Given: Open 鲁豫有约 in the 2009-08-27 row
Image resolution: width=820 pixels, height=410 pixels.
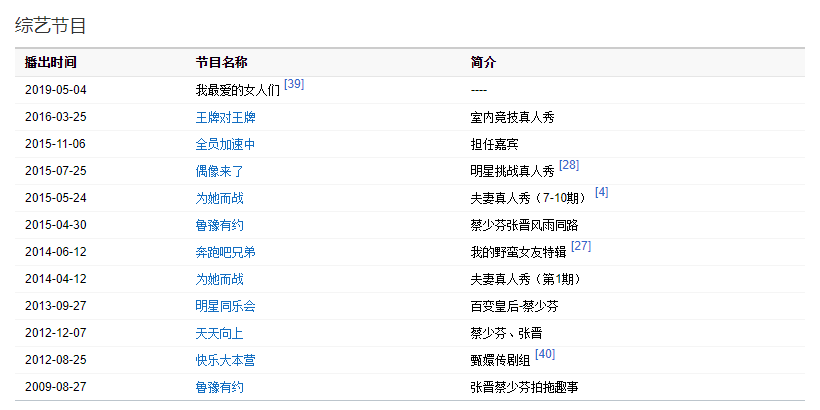Looking at the screenshot, I should 219,387.
